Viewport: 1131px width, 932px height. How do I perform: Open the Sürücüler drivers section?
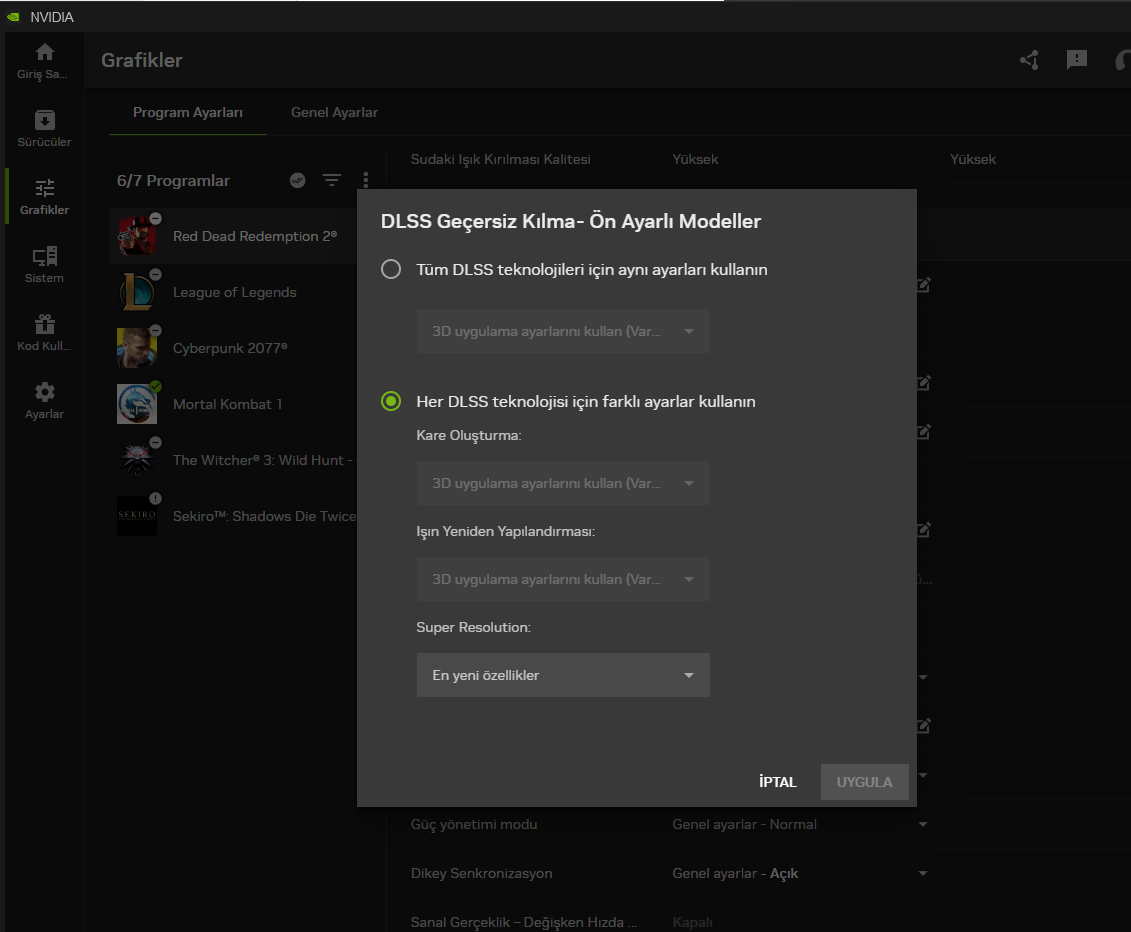coord(44,120)
